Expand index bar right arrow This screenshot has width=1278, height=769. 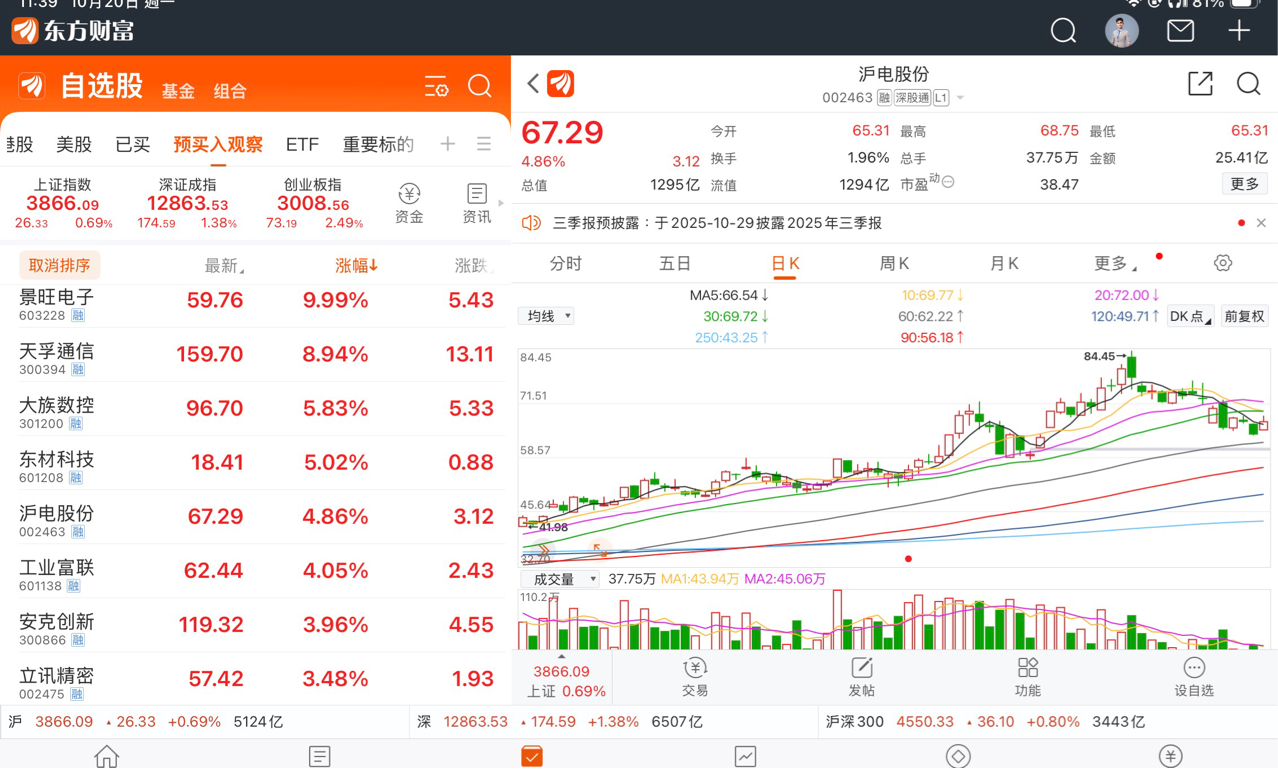(x=501, y=203)
